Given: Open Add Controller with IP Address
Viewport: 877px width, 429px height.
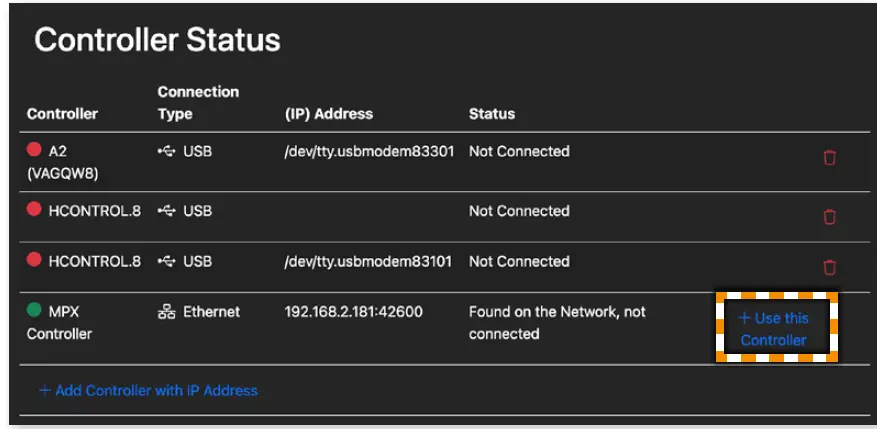Looking at the screenshot, I should [x=148, y=390].
